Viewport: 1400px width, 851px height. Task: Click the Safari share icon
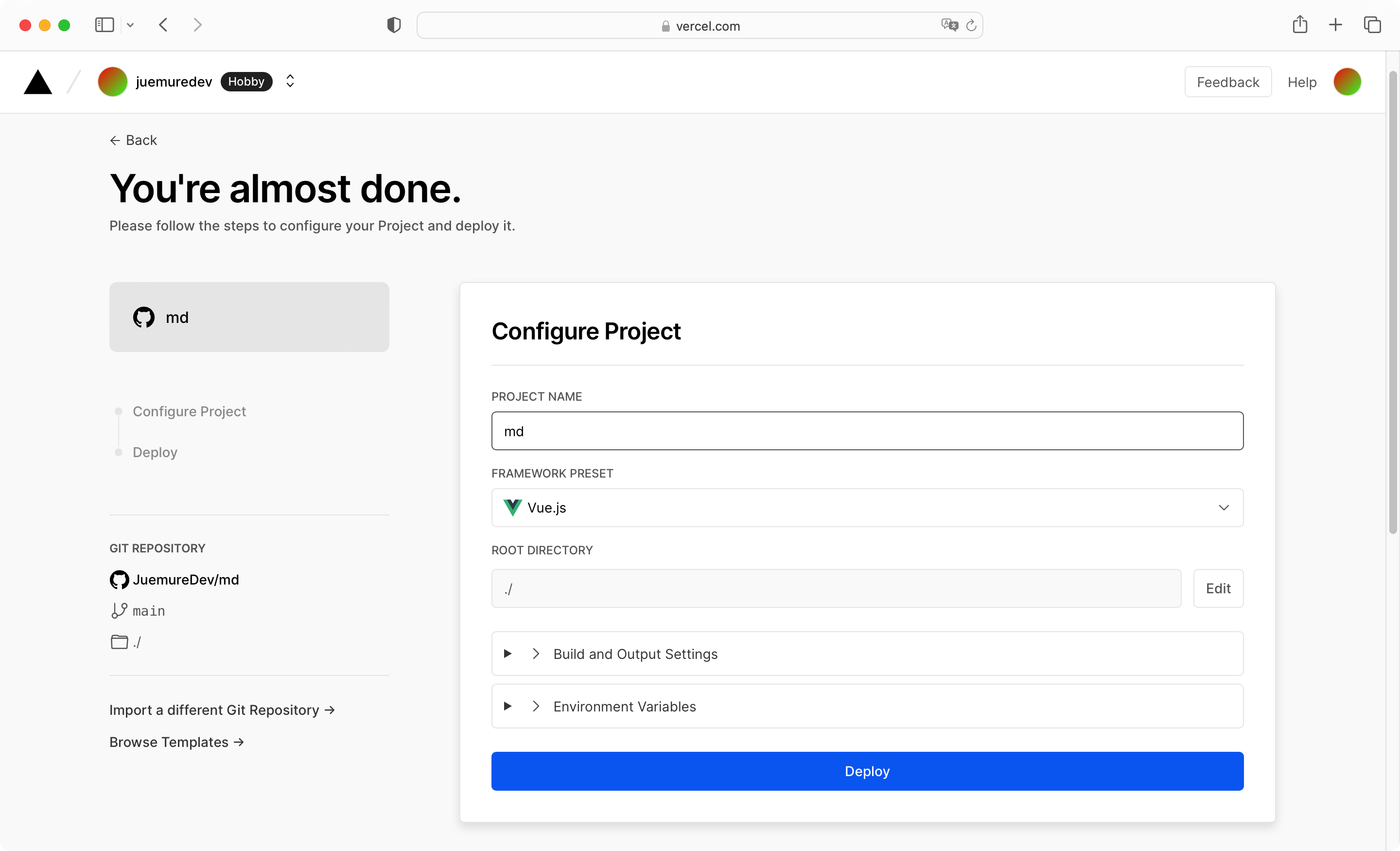(x=1300, y=25)
